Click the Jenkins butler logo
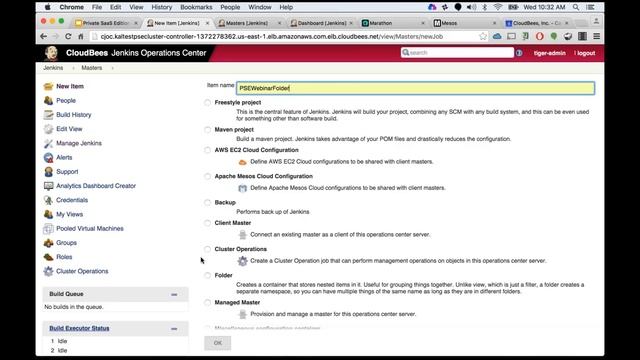 click(51, 53)
